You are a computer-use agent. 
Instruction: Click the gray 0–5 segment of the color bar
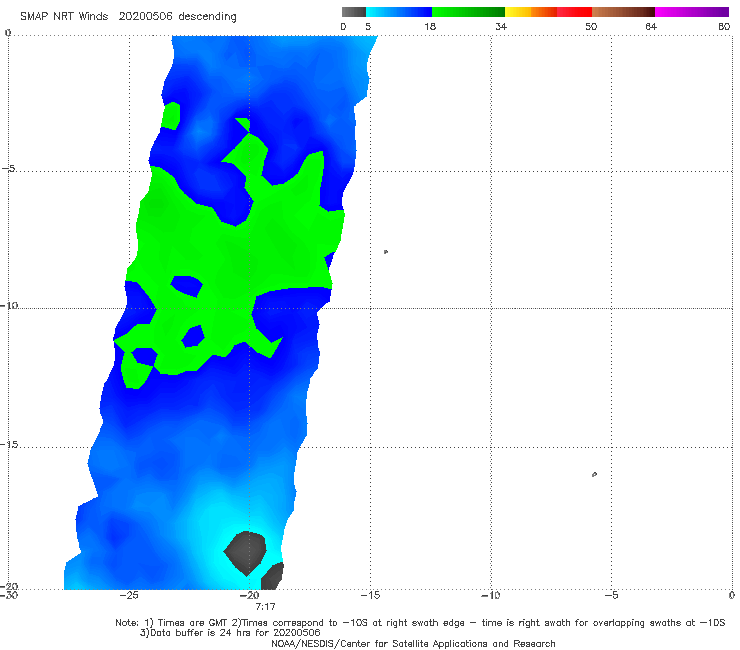tap(353, 12)
